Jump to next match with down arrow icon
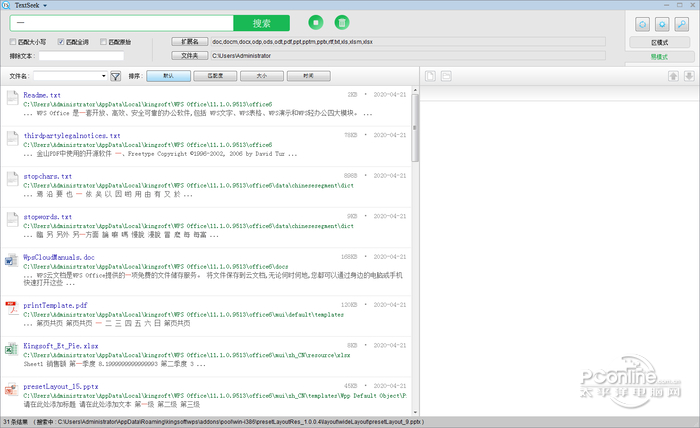 pyautogui.click(x=689, y=76)
